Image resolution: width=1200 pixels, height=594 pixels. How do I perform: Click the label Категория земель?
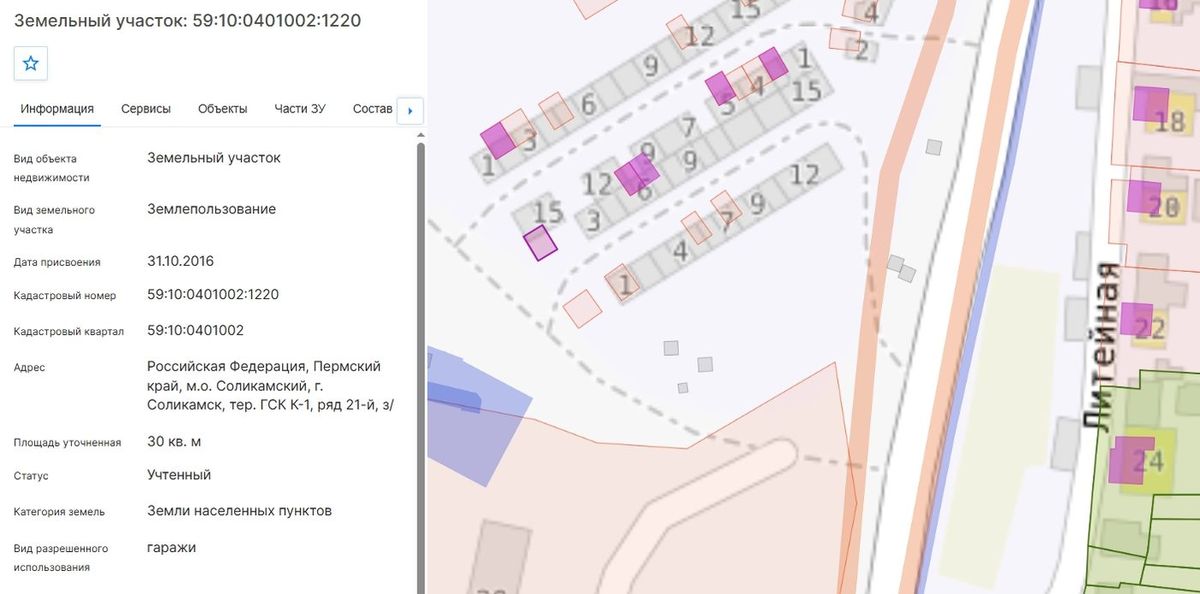[59, 512]
